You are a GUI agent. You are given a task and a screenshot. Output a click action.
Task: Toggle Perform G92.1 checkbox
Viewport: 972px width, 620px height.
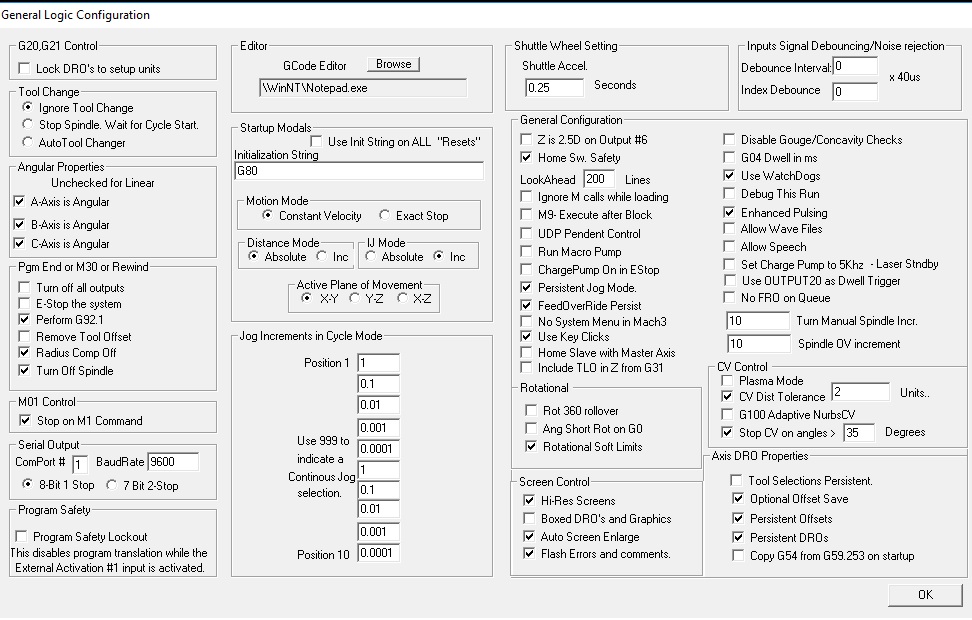pyautogui.click(x=24, y=319)
